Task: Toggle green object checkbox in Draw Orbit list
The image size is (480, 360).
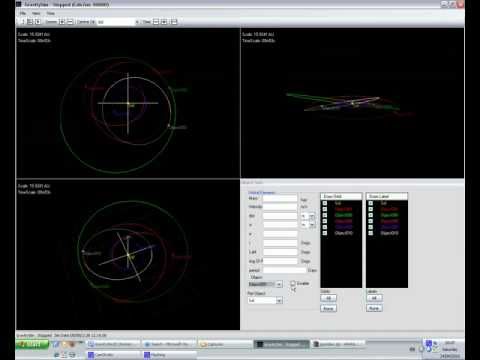Action: pos(325,215)
